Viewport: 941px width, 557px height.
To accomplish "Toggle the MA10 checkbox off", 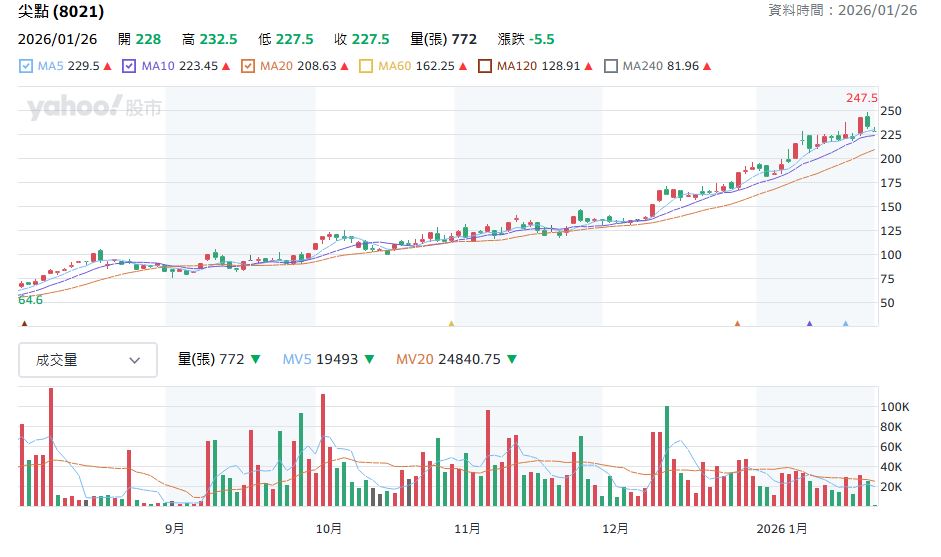I will coord(129,67).
